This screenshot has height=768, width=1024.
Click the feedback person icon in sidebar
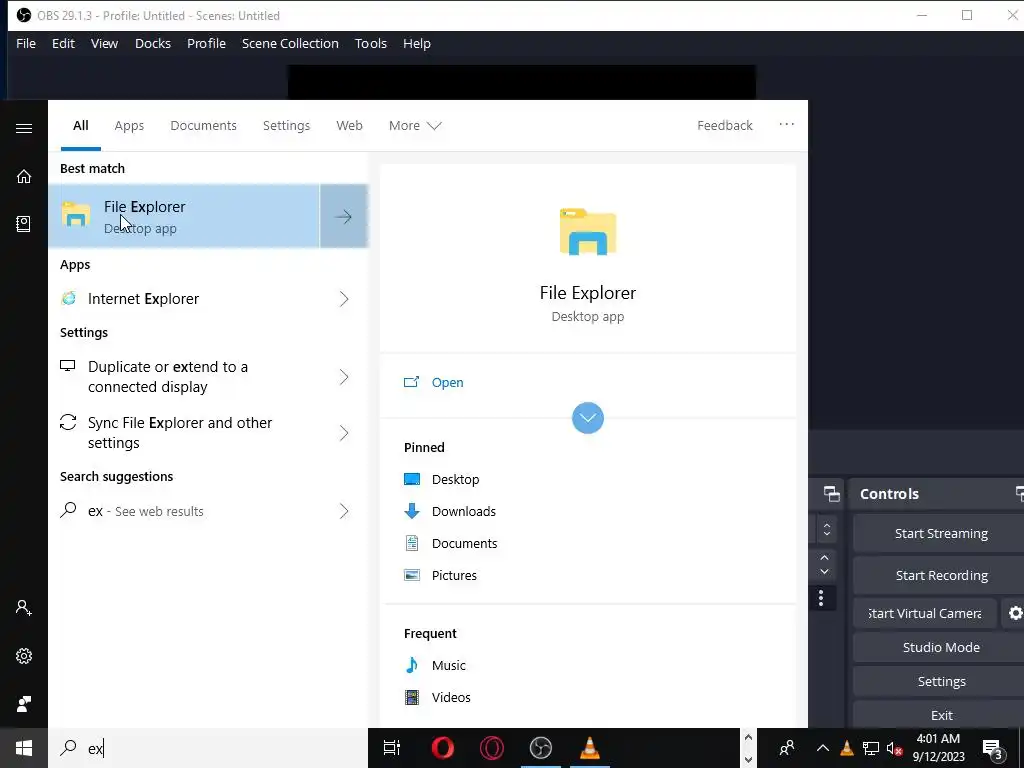(x=24, y=704)
